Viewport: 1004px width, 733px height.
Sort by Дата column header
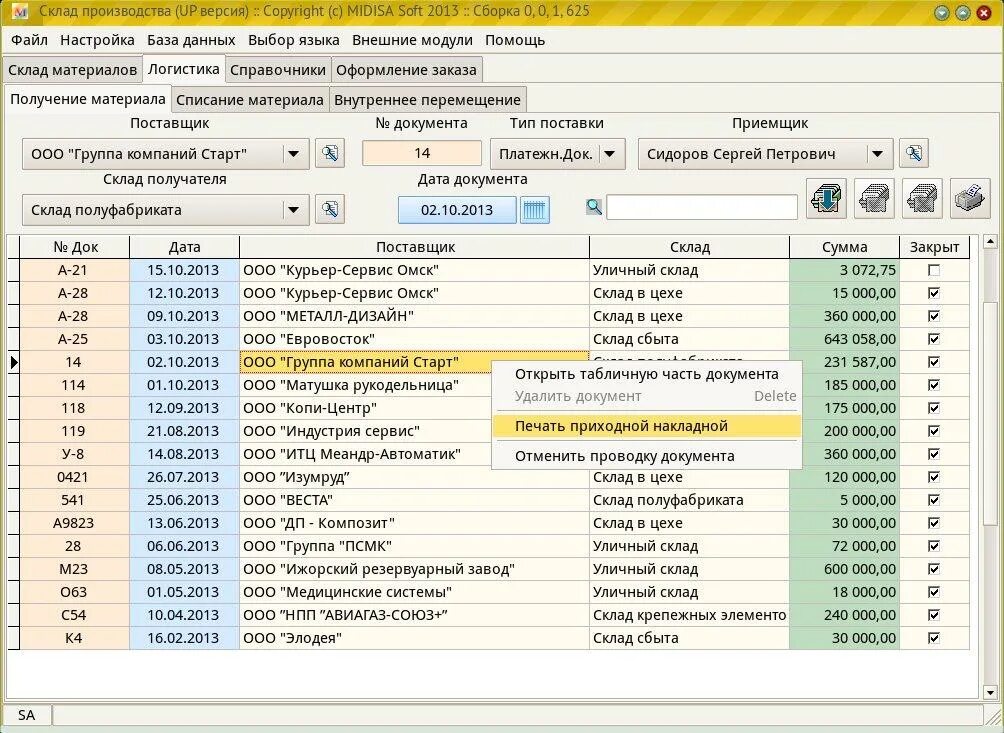pos(184,247)
